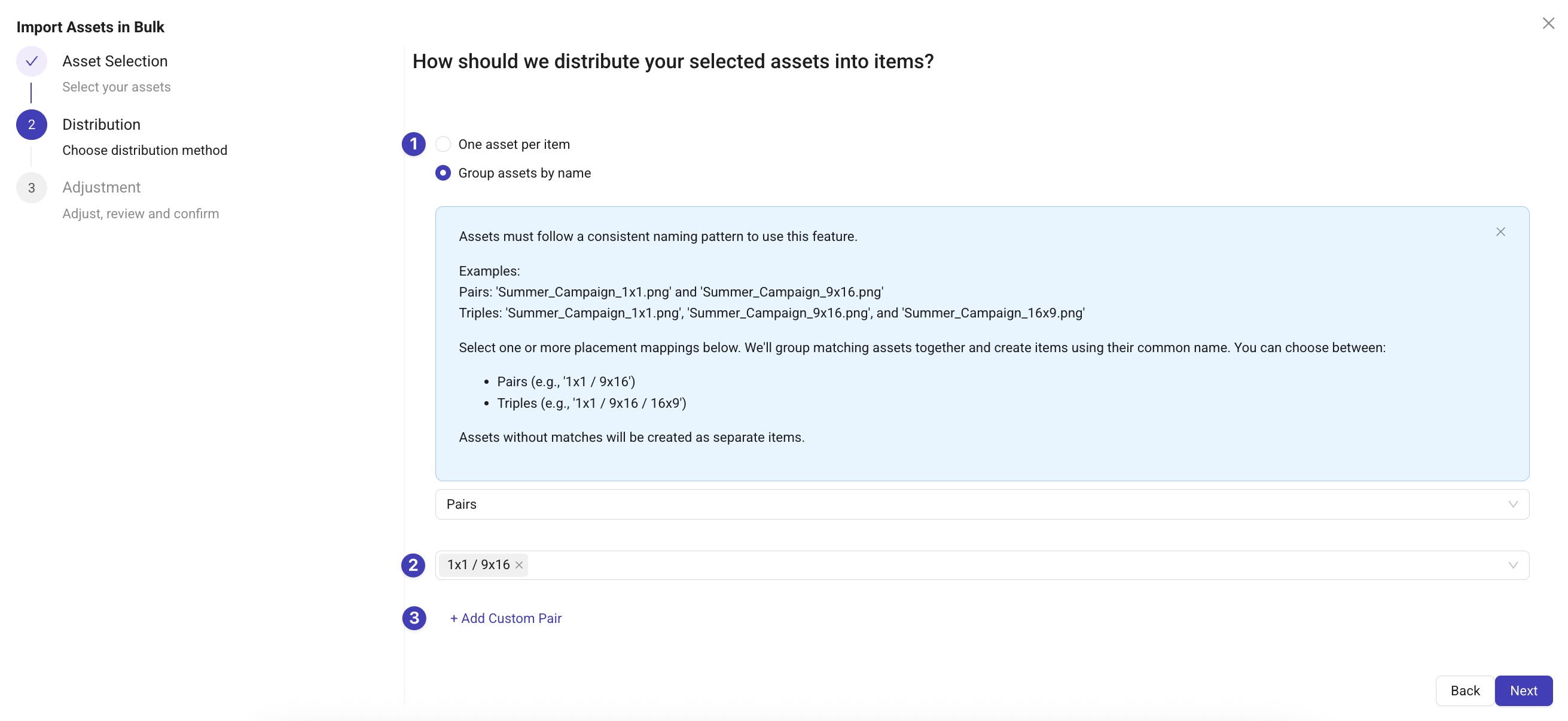Click the Distribution step number 2 circle
Viewport: 1568px width, 721px height.
(32, 125)
